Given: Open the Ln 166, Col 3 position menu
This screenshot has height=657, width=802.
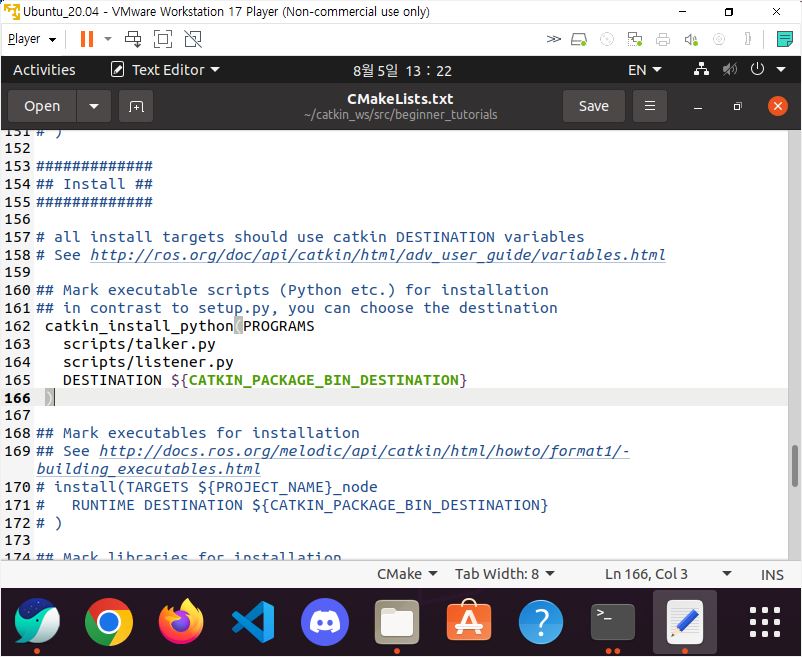Looking at the screenshot, I should click(668, 574).
